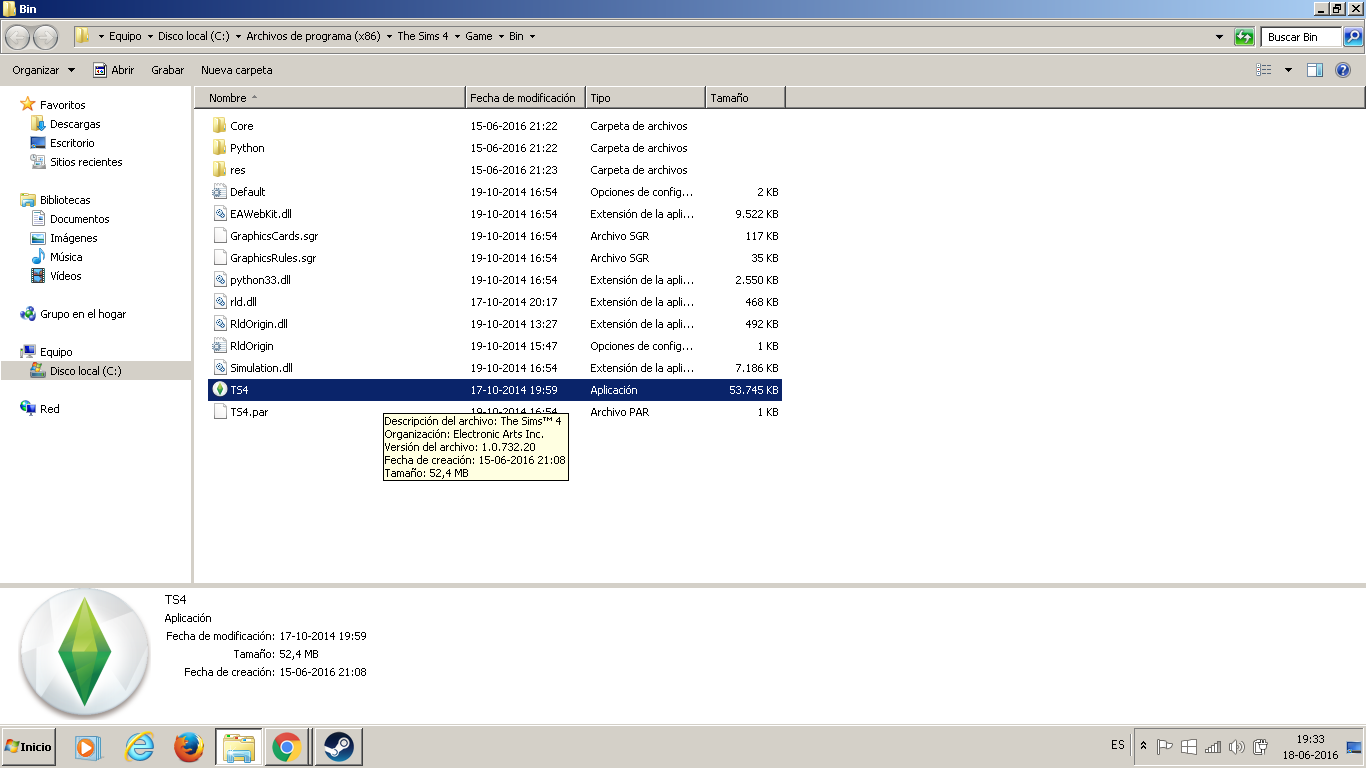Launch Google Chrome from the taskbar
Viewport: 1366px width, 768px height.
(287, 747)
